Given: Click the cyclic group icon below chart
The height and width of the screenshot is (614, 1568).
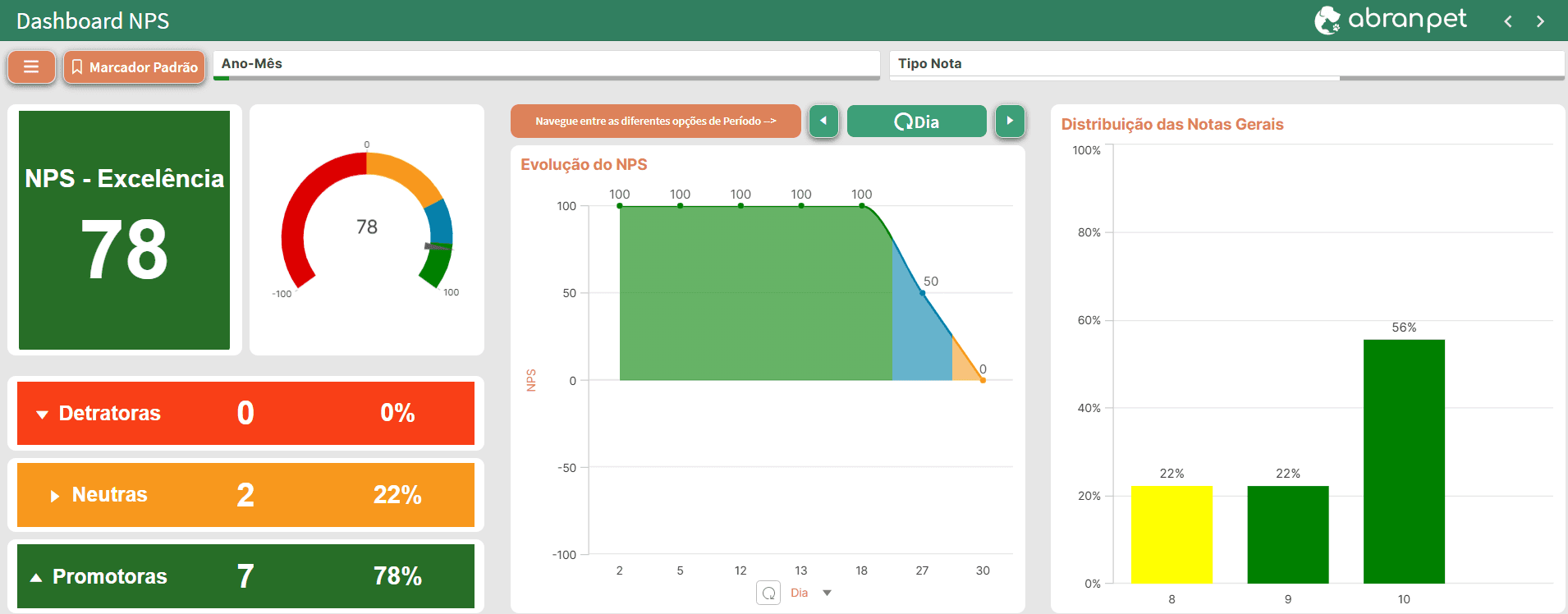Looking at the screenshot, I should point(768,593).
